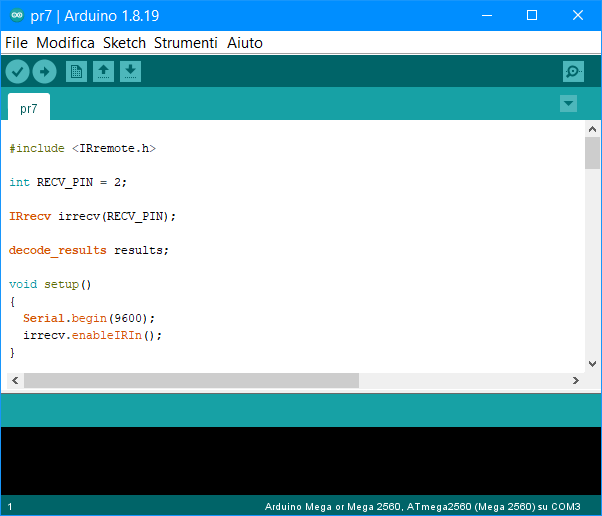Image resolution: width=602 pixels, height=516 pixels.
Task: Upload sketch with the arrow icon
Action: click(45, 71)
